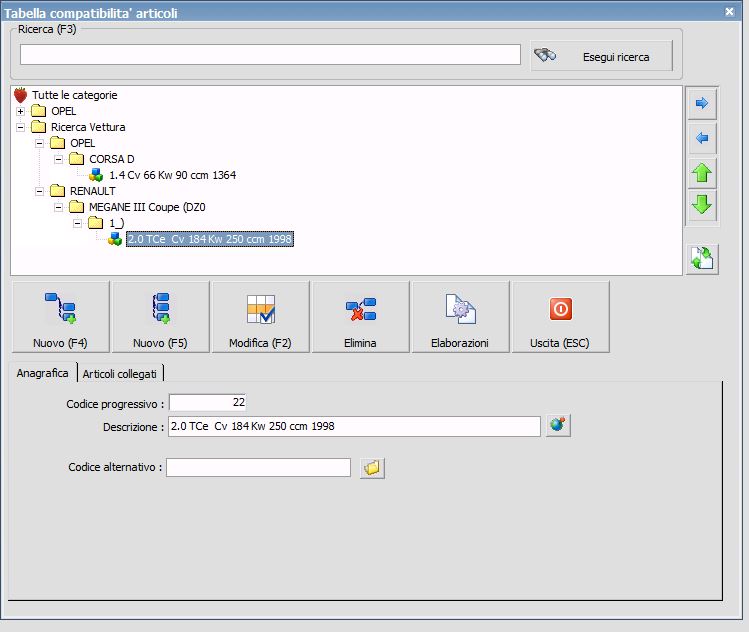Switch to Articoli collegati tab
This screenshot has height=632, width=749.
[119, 374]
